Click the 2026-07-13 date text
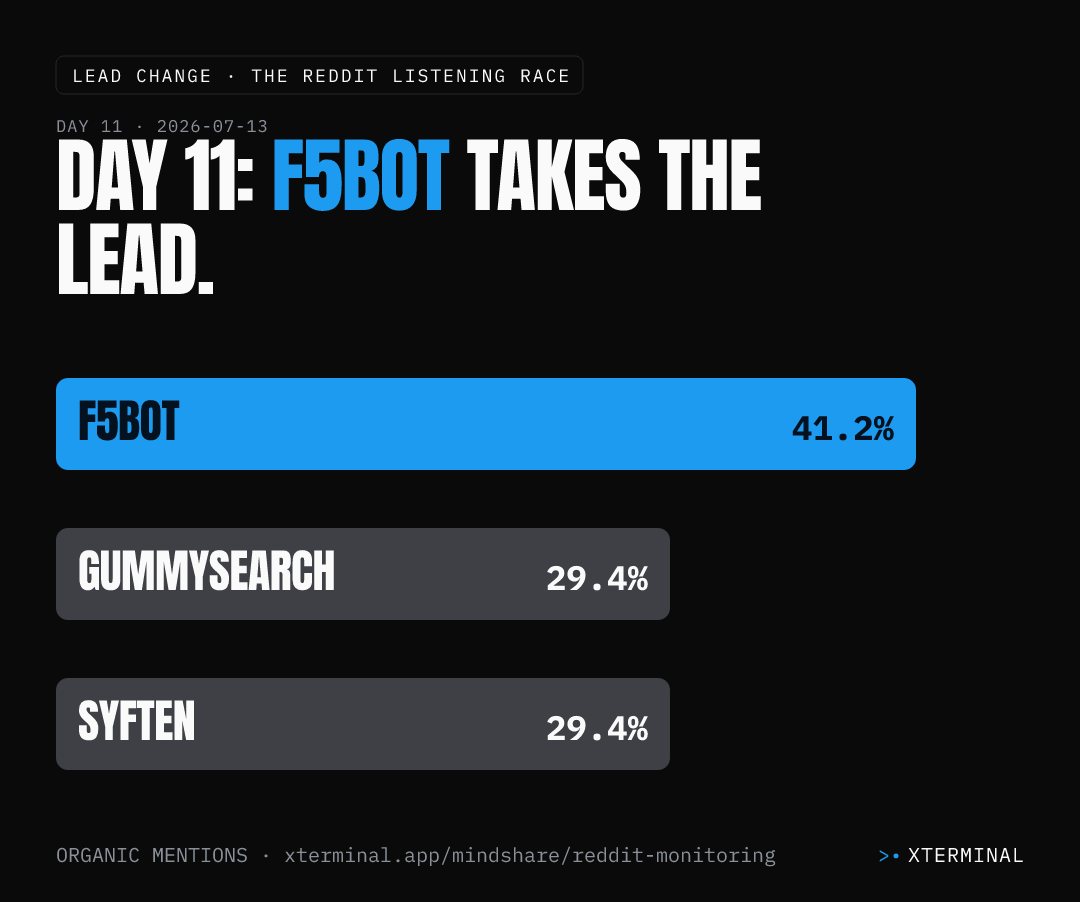1080x902 pixels. click(x=212, y=127)
